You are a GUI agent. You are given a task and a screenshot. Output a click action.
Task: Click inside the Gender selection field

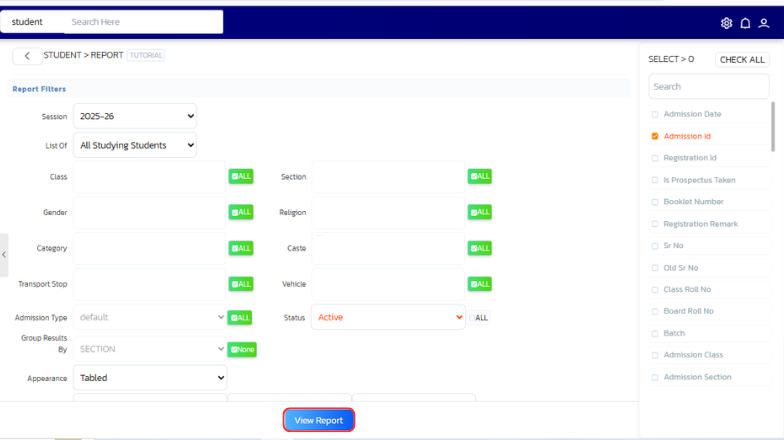(150, 212)
